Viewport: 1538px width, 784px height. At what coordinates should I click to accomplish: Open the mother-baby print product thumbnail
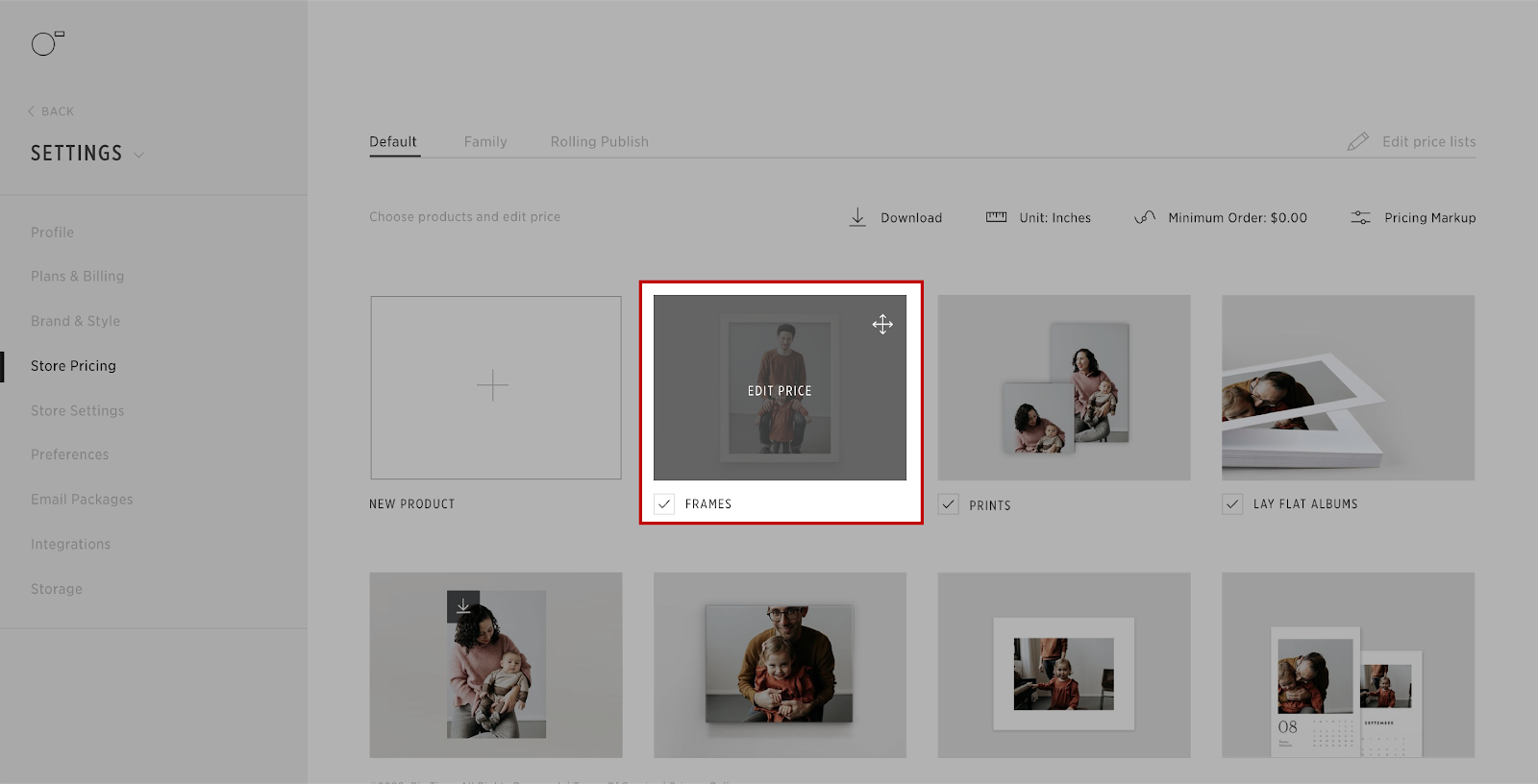tap(496, 665)
